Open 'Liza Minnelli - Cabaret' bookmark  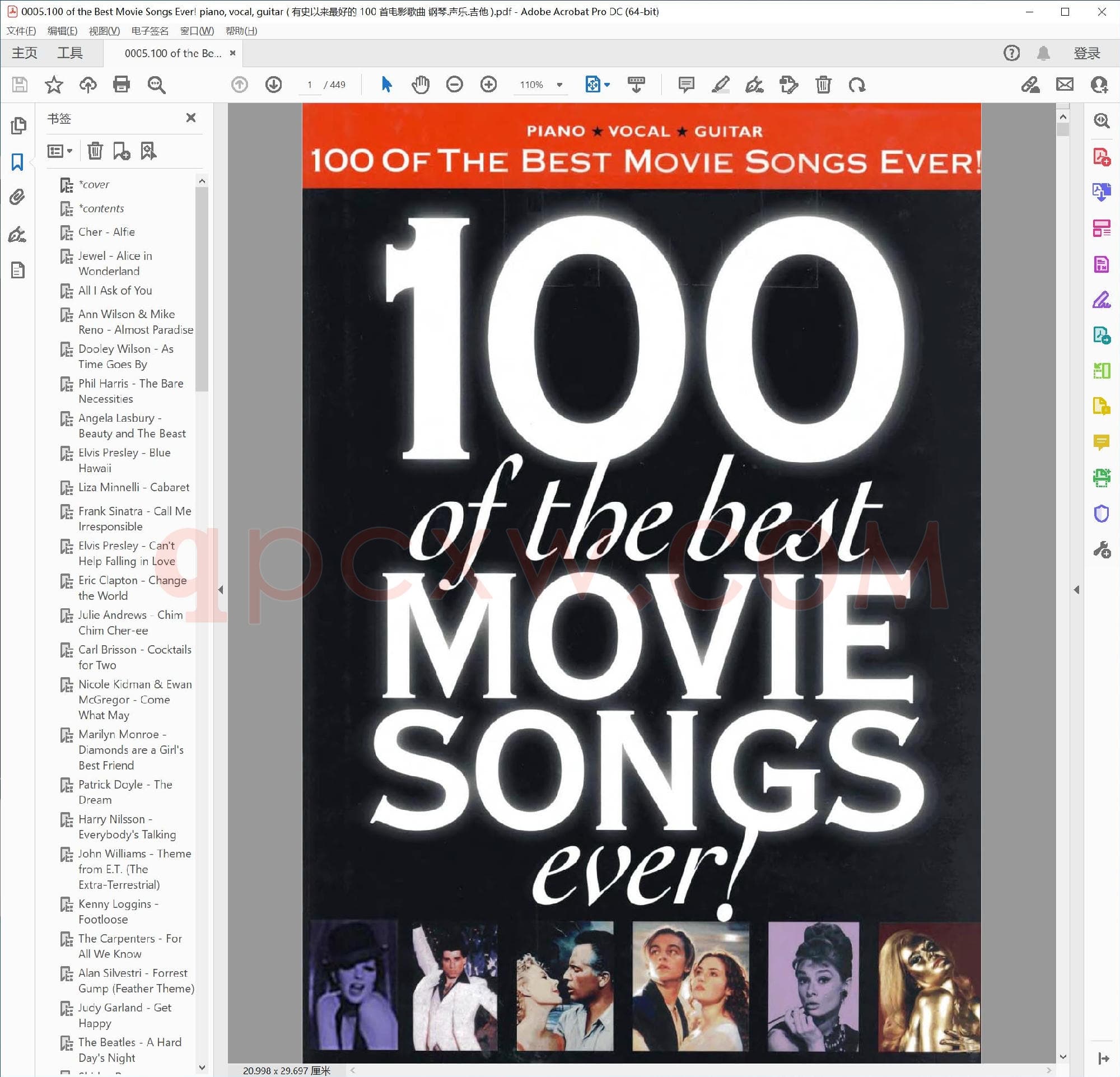[x=134, y=487]
